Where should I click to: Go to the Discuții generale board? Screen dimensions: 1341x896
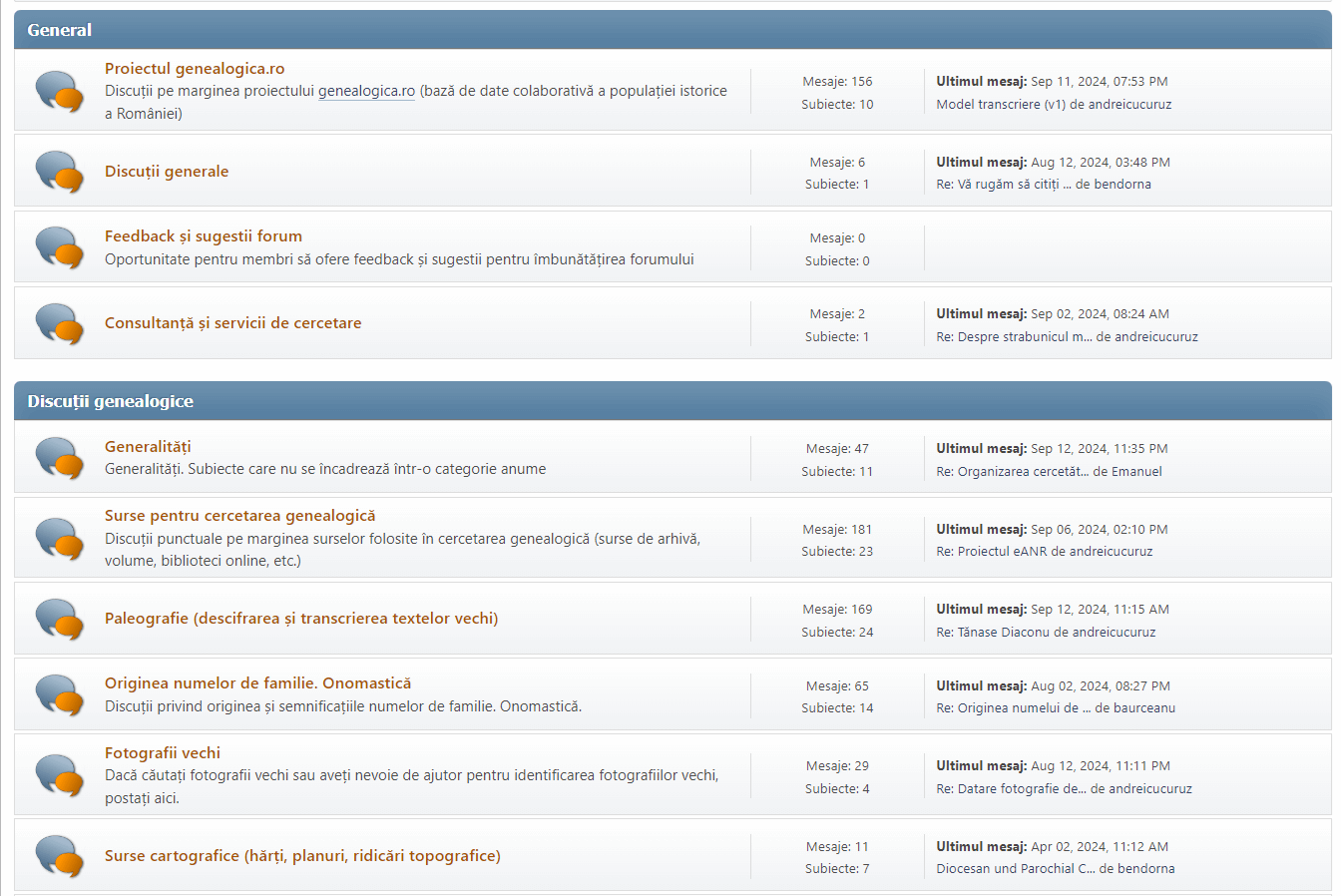pyautogui.click(x=167, y=172)
